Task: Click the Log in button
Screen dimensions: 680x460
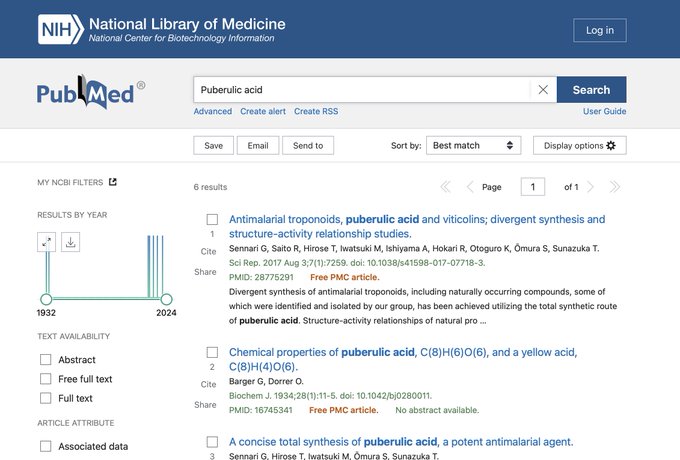Action: point(600,30)
